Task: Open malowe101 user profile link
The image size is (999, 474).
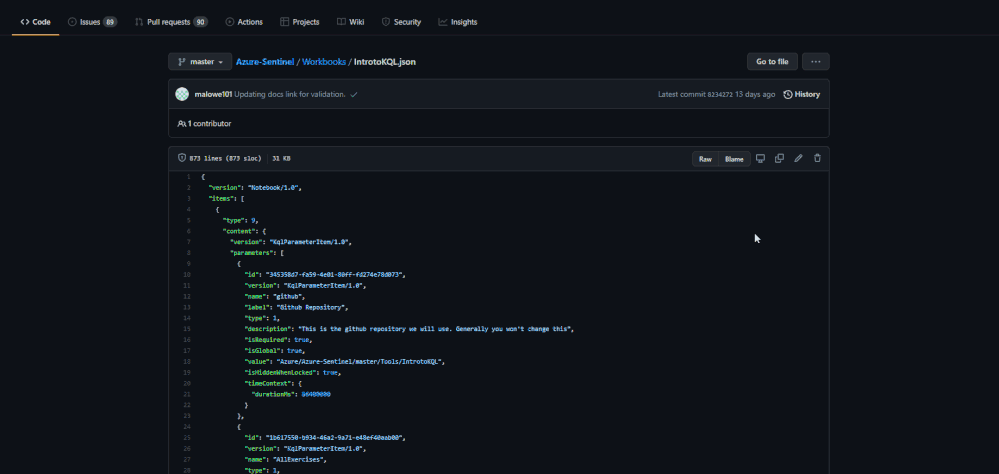Action: click(213, 94)
